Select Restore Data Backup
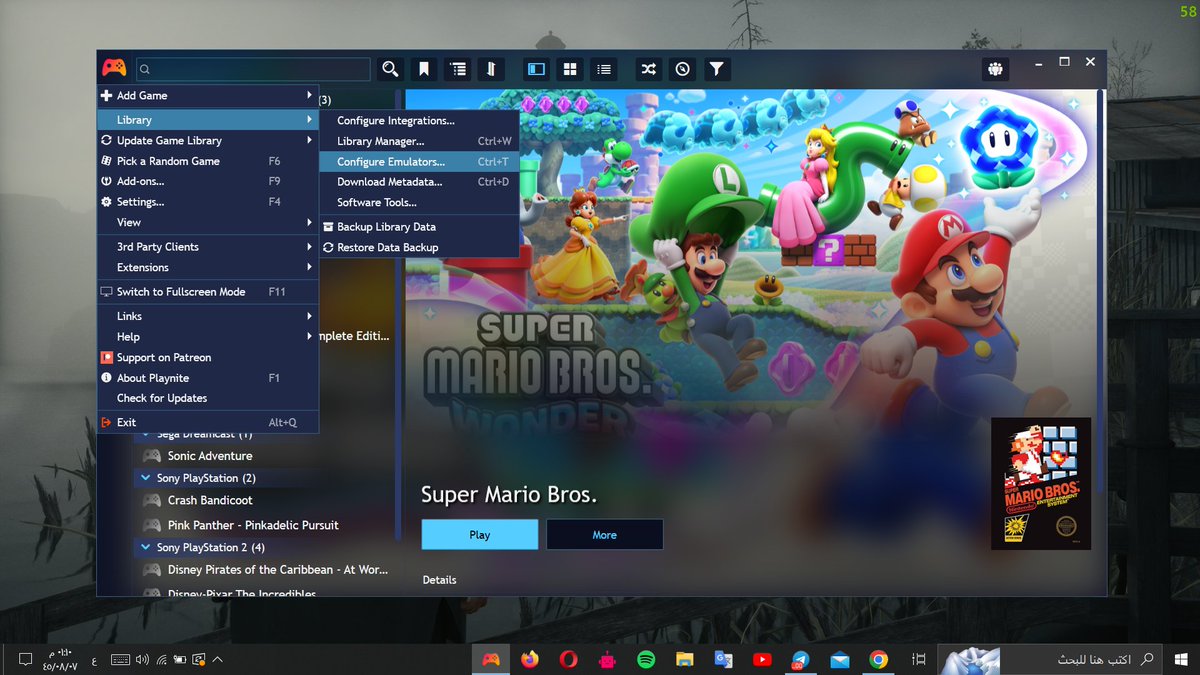 pos(419,247)
